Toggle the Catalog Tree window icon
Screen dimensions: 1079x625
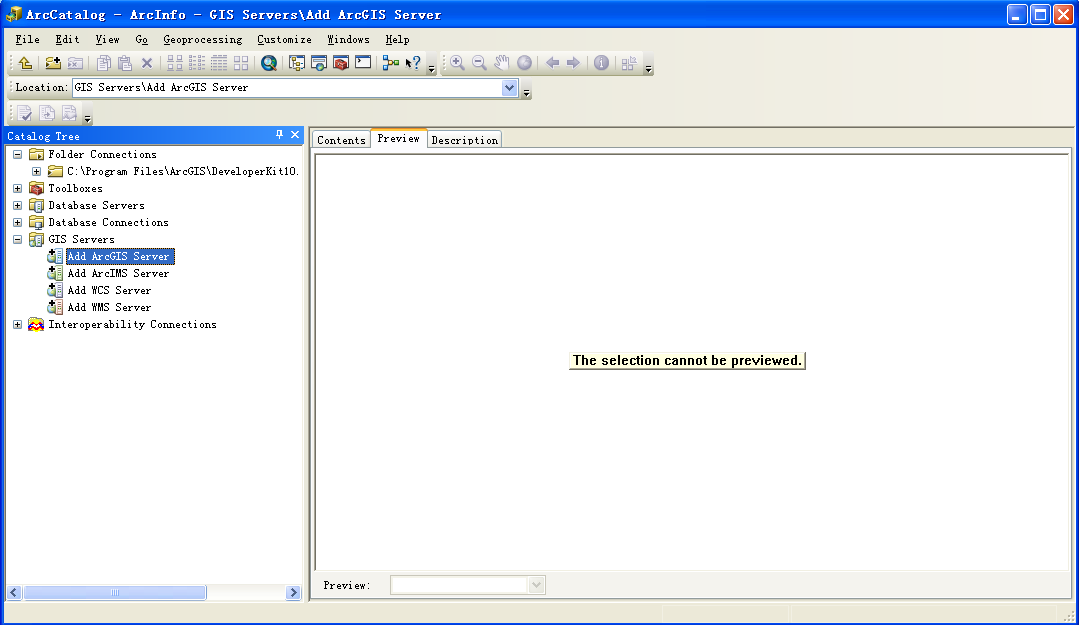click(297, 63)
